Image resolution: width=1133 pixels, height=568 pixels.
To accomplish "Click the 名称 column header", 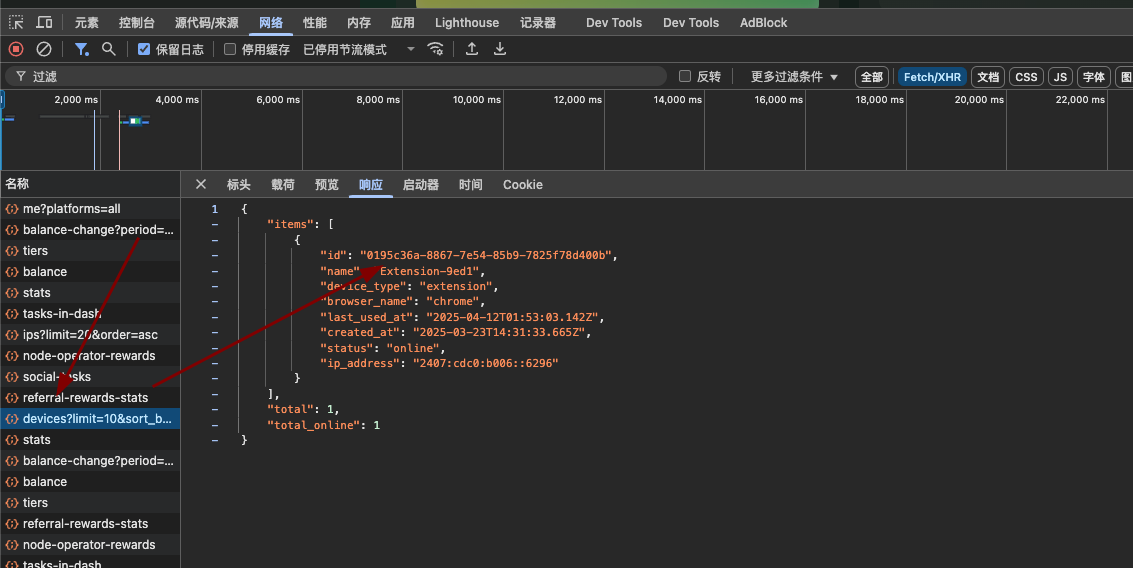I will pos(90,184).
